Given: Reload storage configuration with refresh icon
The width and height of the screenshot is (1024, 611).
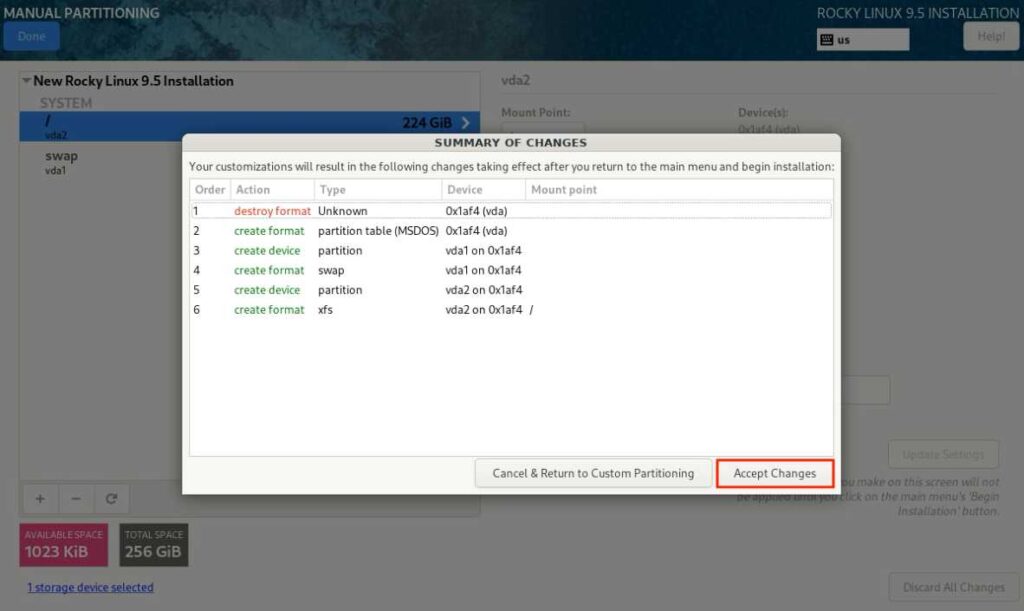Looking at the screenshot, I should coord(112,499).
